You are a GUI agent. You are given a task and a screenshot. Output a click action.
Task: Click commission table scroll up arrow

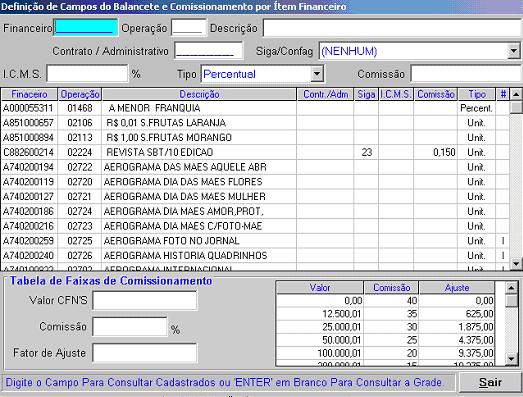pos(511,287)
